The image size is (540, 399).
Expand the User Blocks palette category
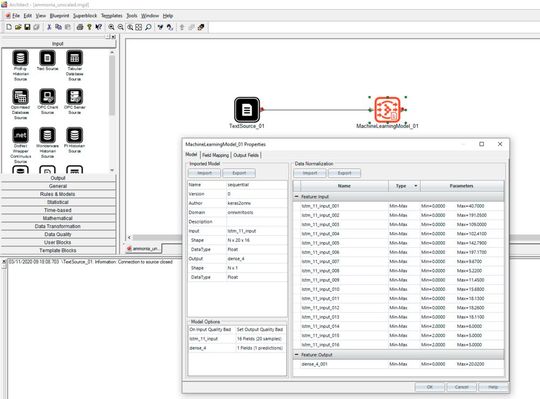[x=58, y=242]
